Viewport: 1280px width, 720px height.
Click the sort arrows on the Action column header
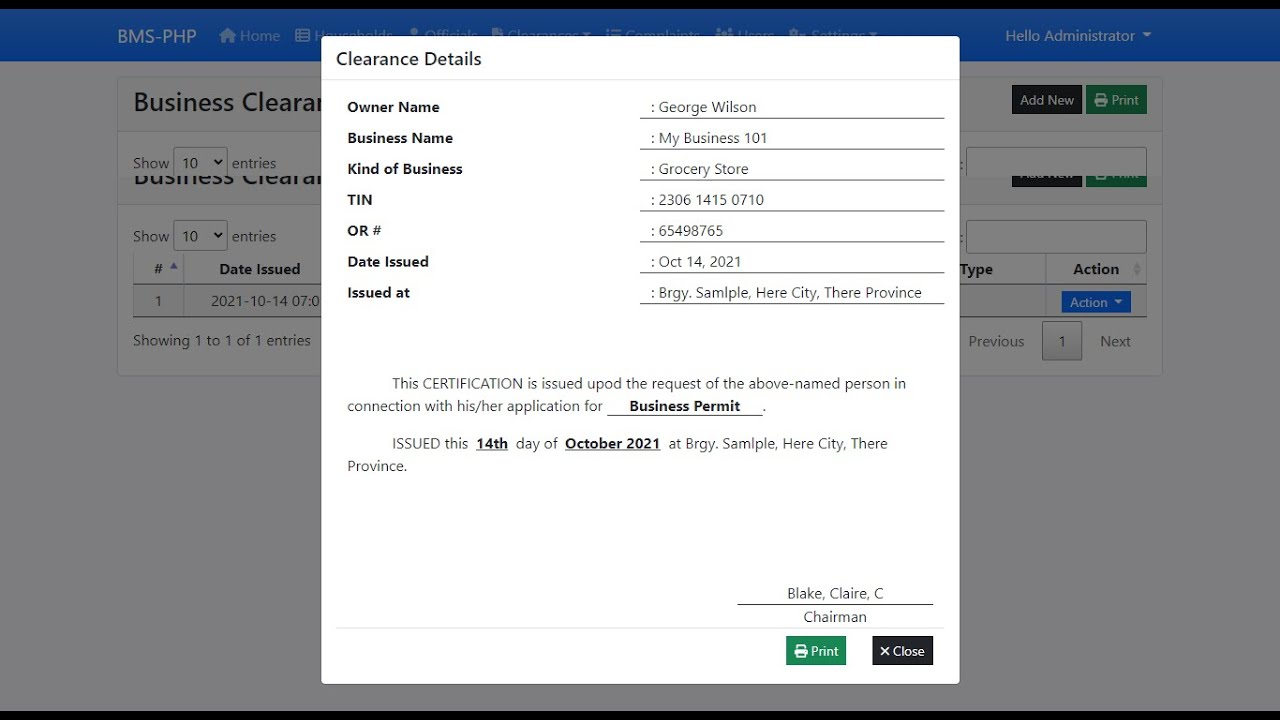(x=1137, y=269)
